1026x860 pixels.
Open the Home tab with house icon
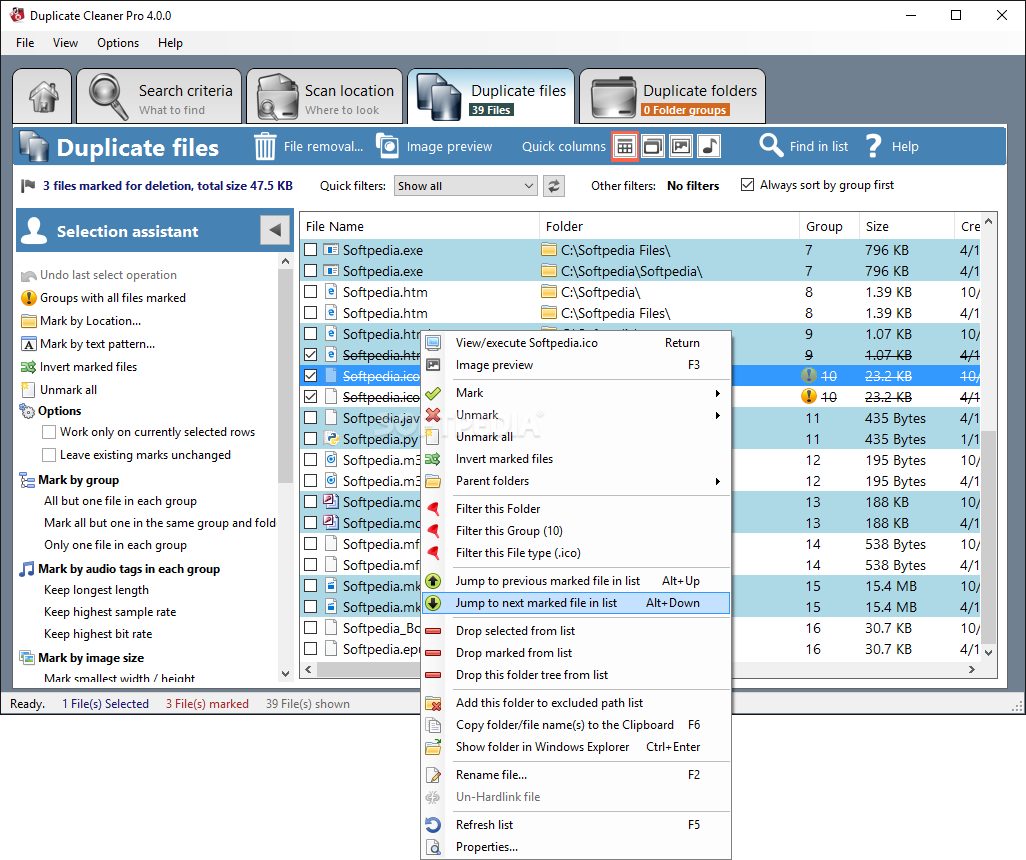click(x=43, y=96)
